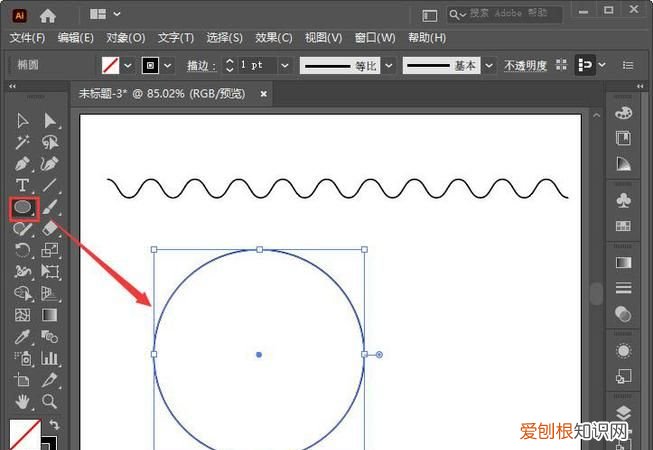Select the Magic Wand tool
The width and height of the screenshot is (653, 450).
click(x=22, y=142)
